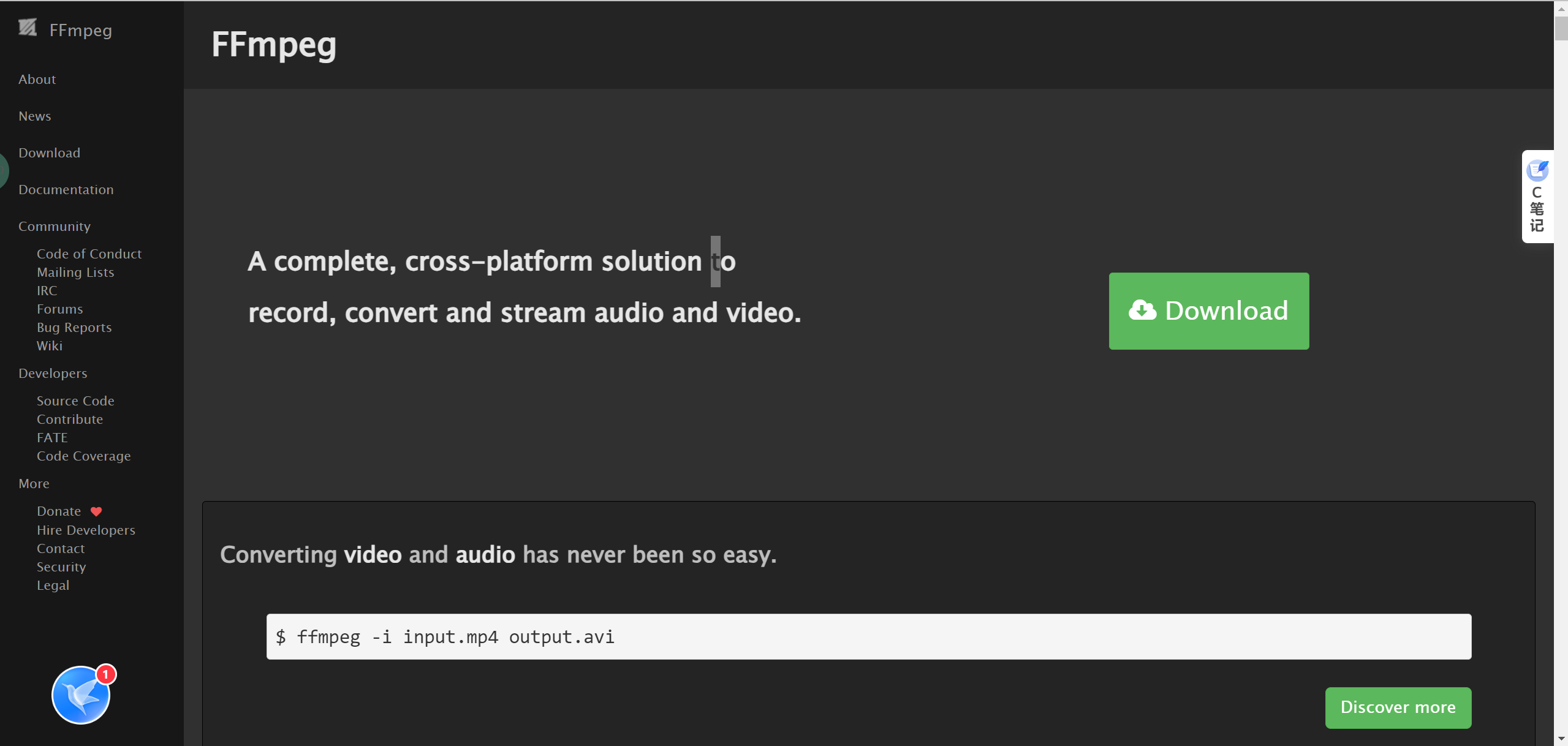
Task: Expand the Community section heading
Action: [55, 227]
